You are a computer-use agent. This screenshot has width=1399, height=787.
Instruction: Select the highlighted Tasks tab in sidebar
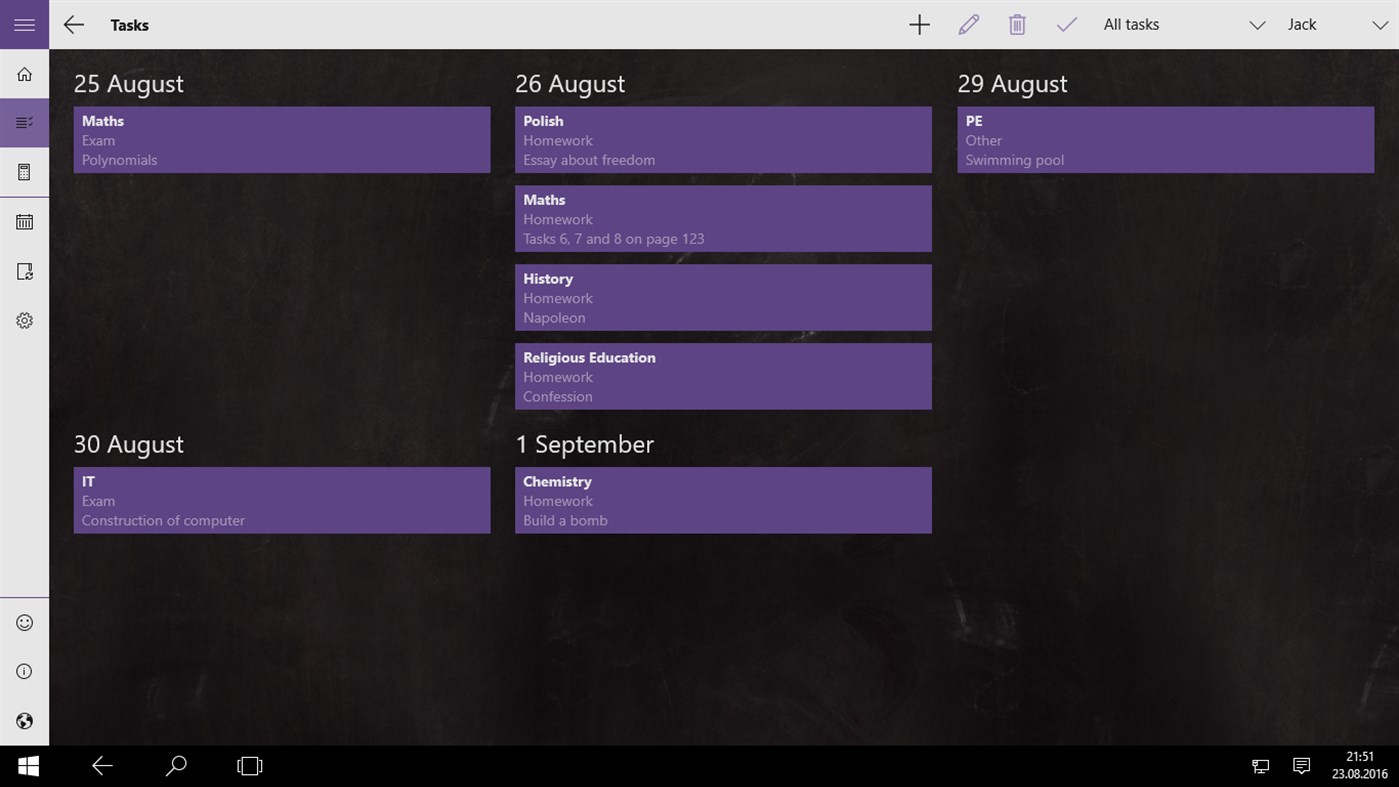click(24, 122)
